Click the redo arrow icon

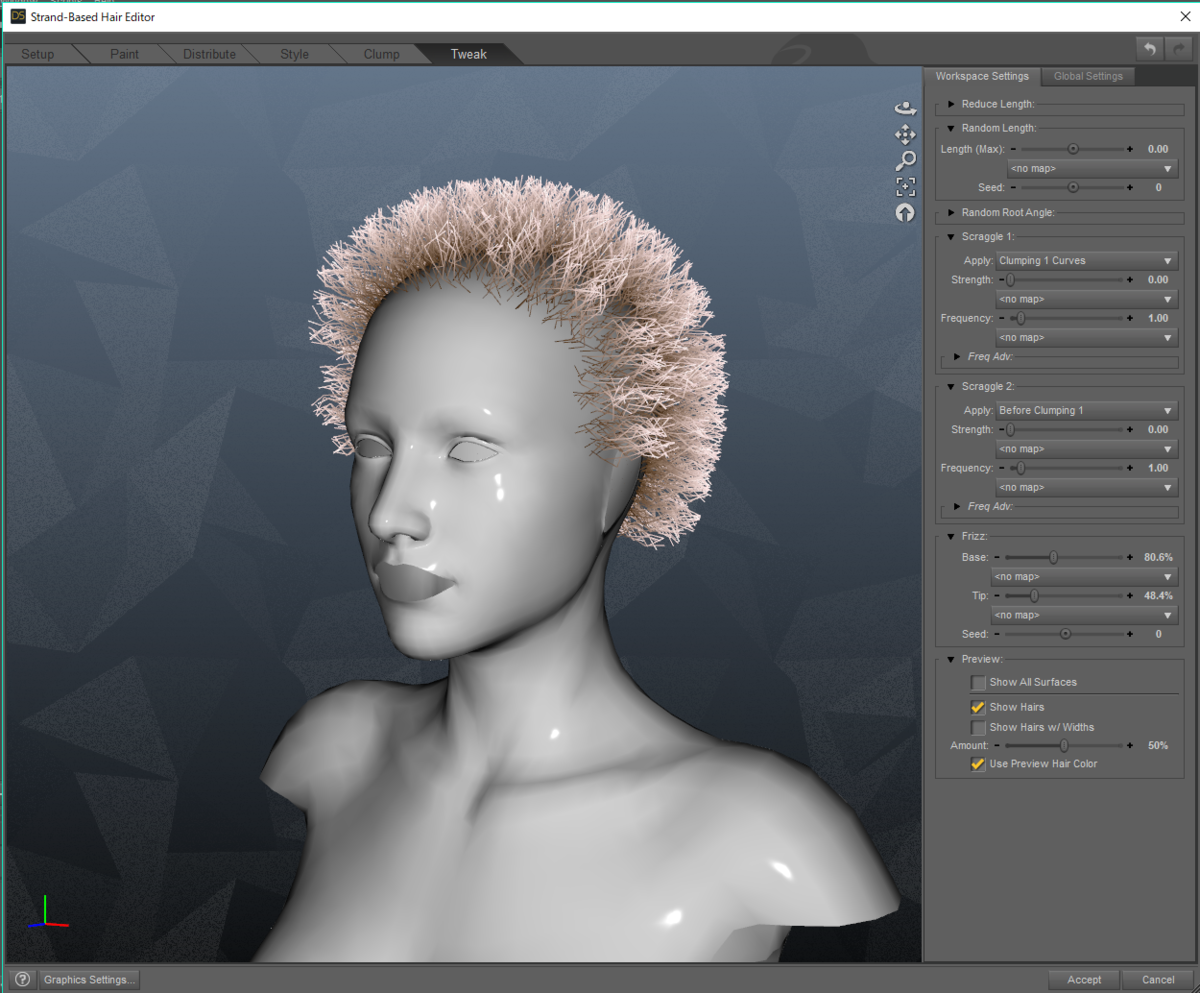click(x=1179, y=48)
